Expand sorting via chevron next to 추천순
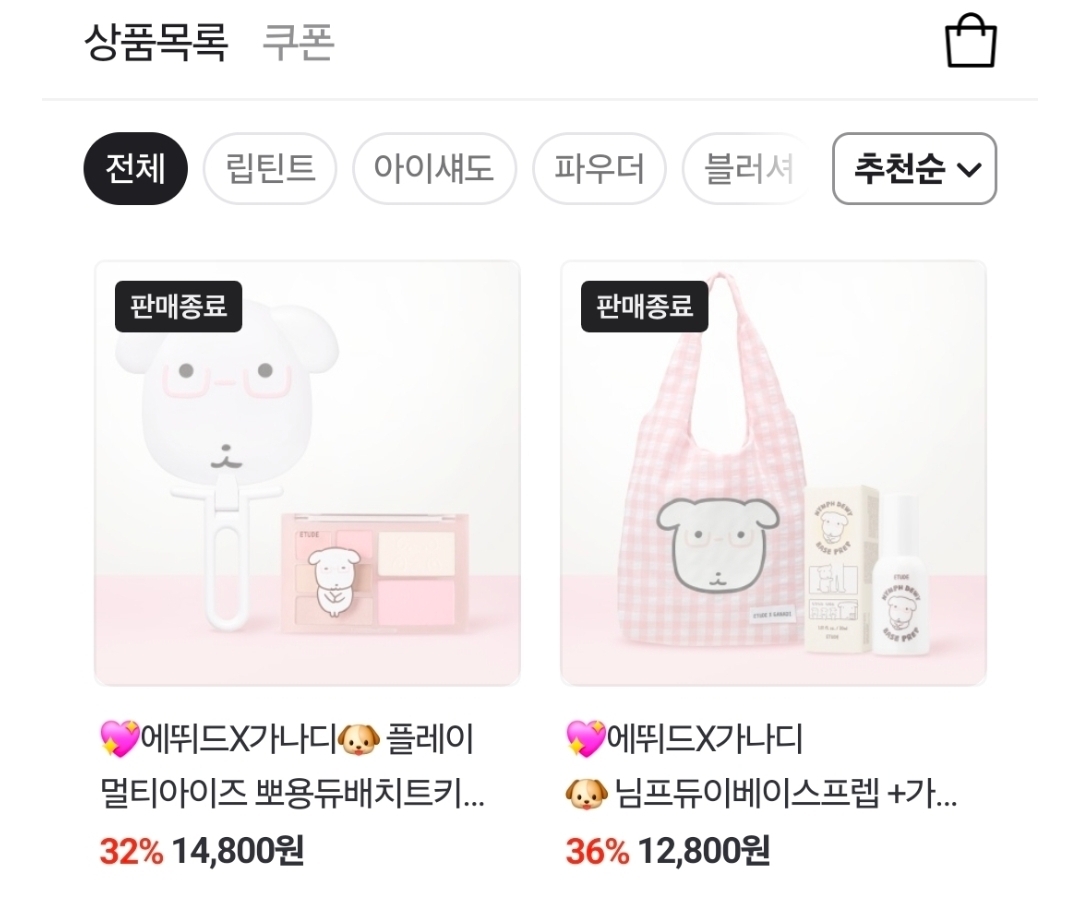The height and width of the screenshot is (912, 1080). click(x=969, y=170)
